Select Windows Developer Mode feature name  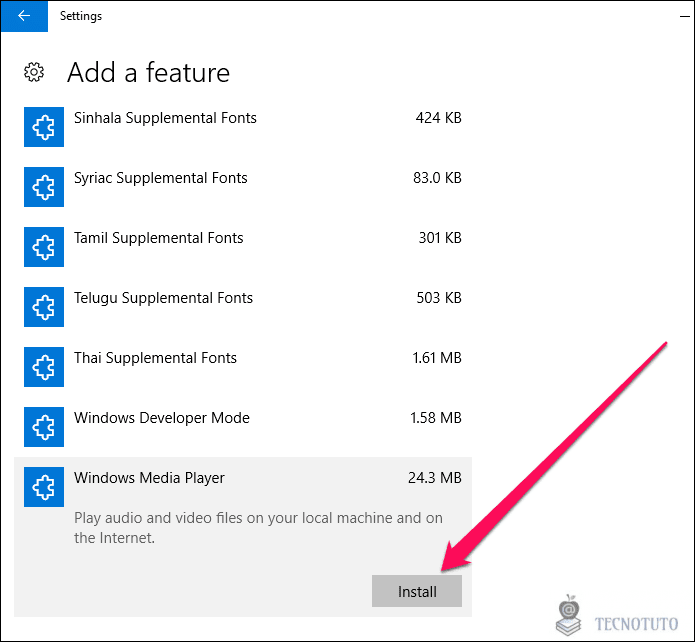(162, 418)
